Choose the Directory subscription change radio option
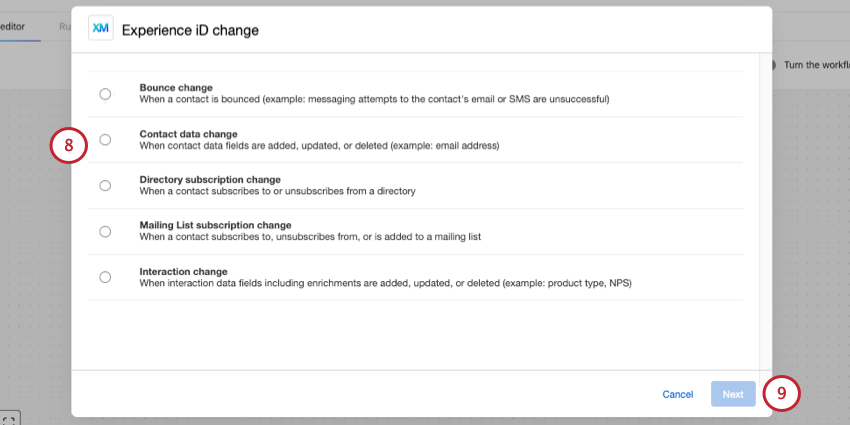This screenshot has width=850, height=425. [x=105, y=185]
